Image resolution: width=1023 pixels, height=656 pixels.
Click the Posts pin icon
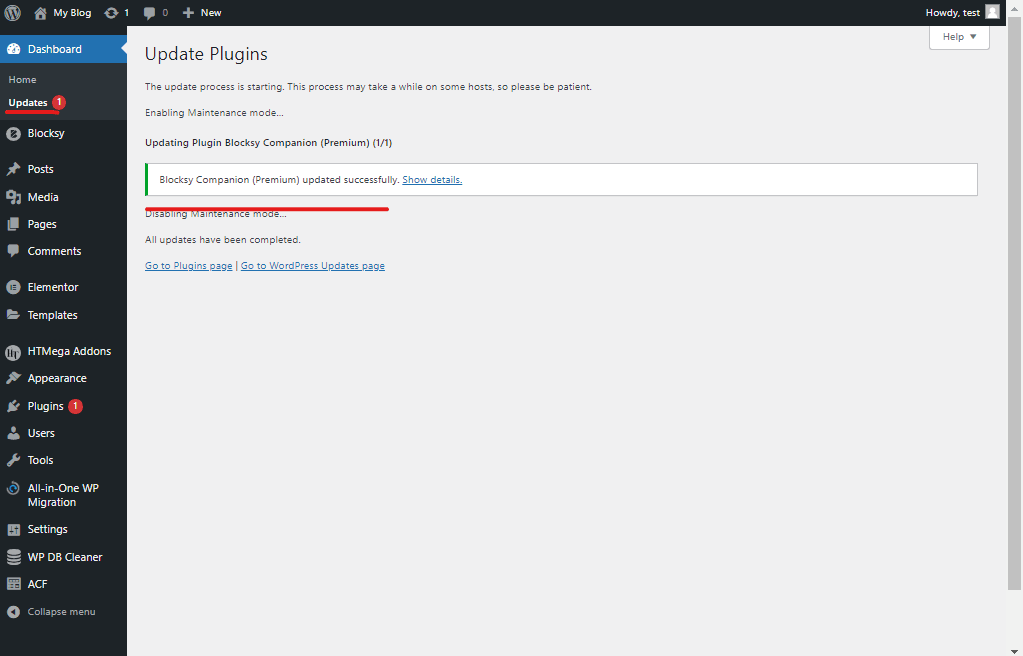13,169
